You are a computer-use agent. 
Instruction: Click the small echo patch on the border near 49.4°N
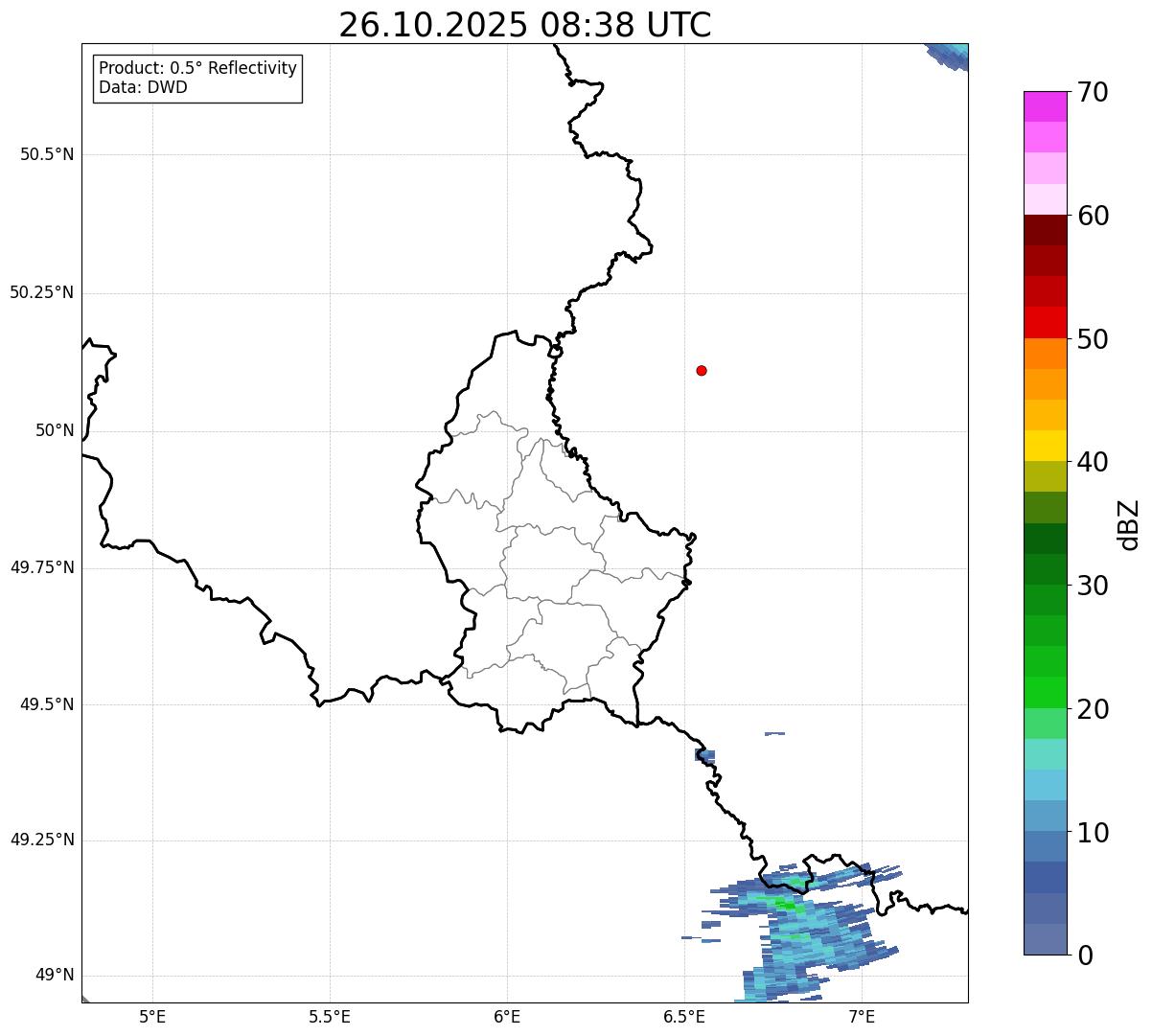(x=705, y=756)
